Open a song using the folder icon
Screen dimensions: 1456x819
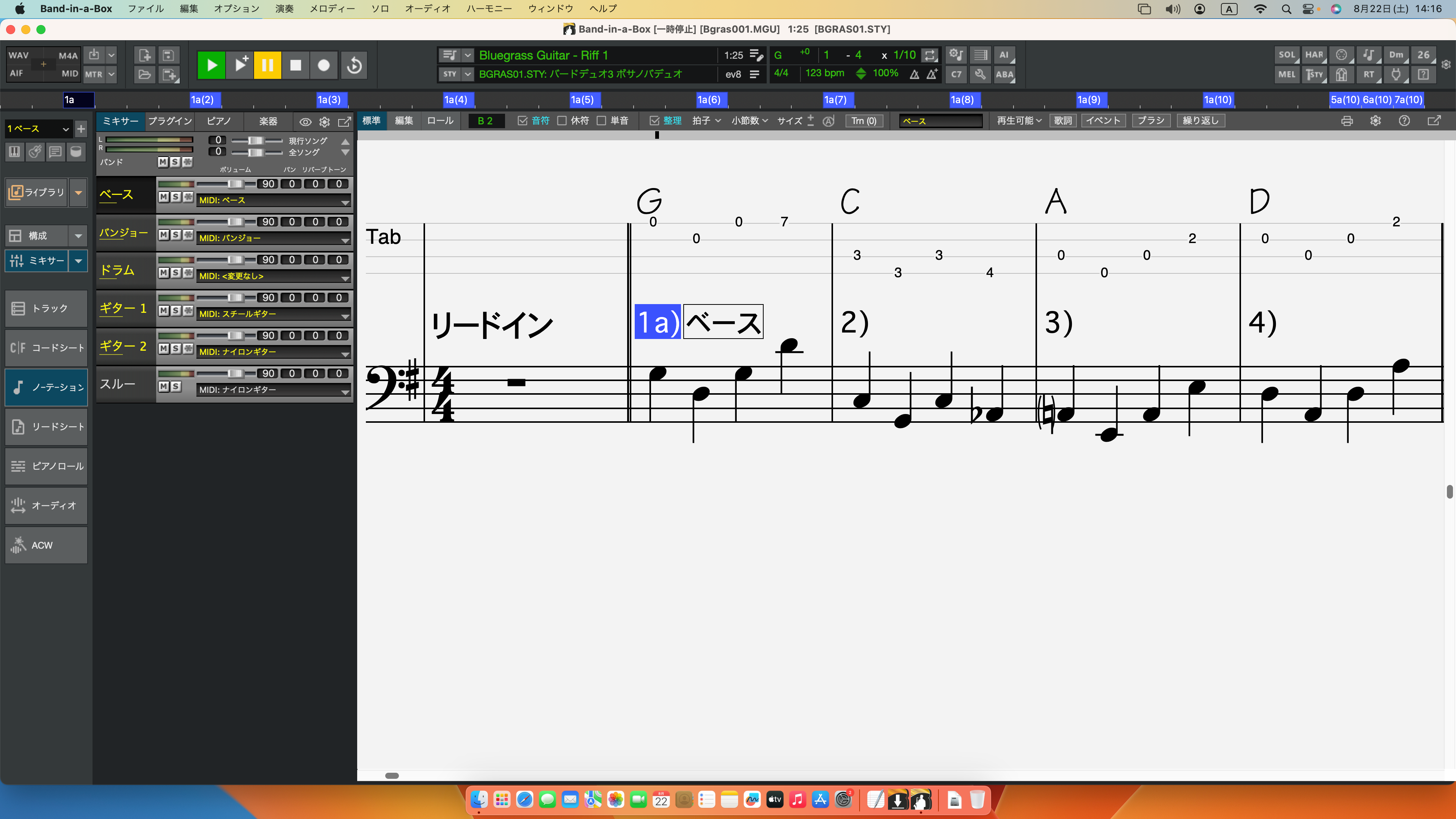(x=145, y=75)
